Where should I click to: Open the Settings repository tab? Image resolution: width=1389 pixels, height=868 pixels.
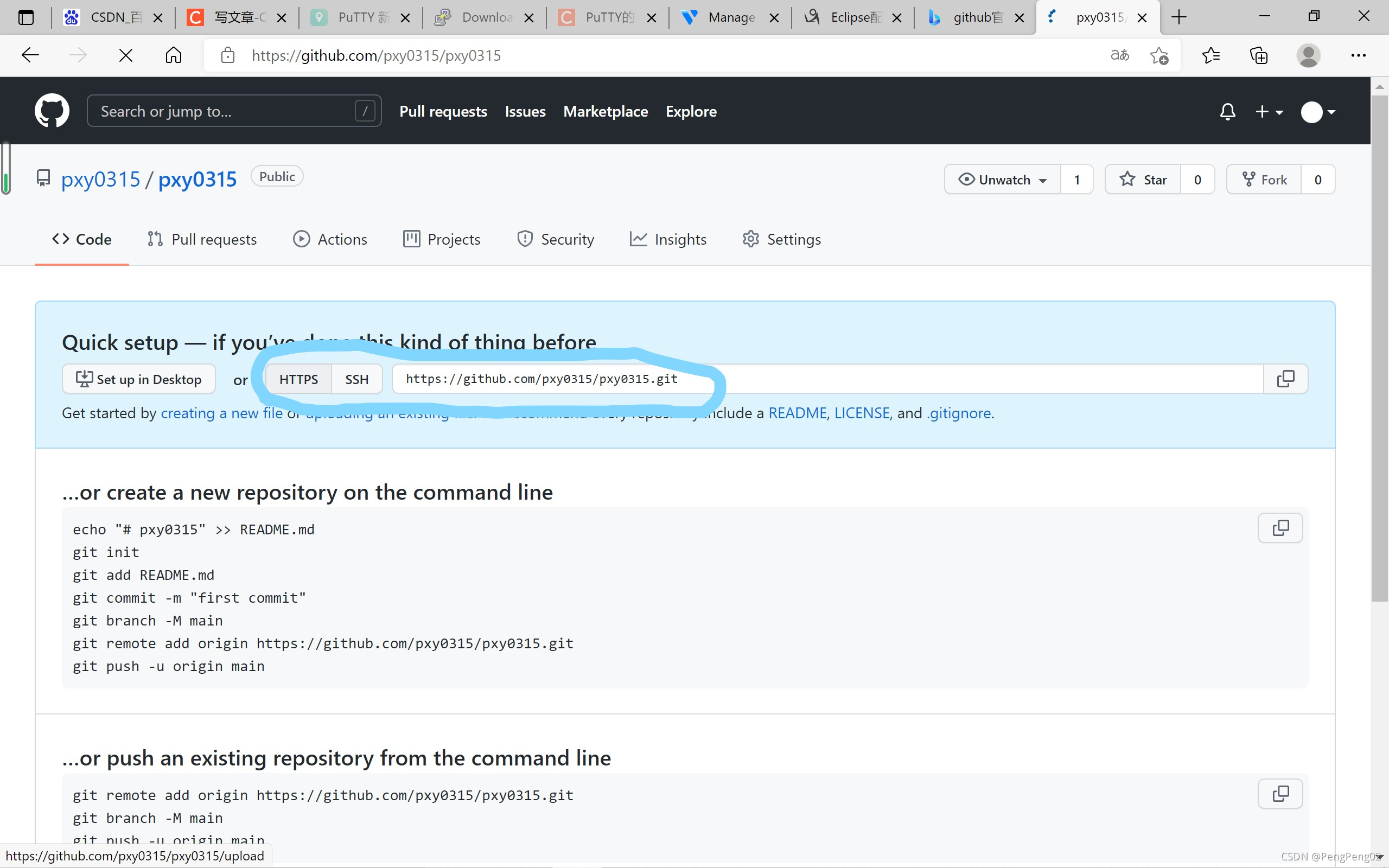click(x=781, y=239)
